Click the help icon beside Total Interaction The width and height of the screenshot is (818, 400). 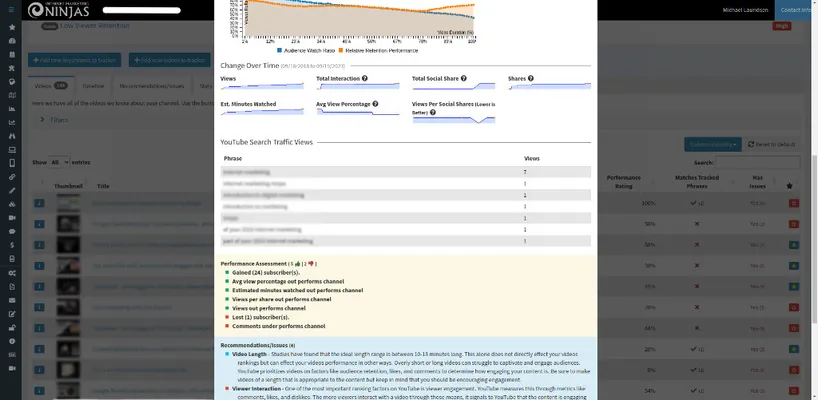point(364,78)
